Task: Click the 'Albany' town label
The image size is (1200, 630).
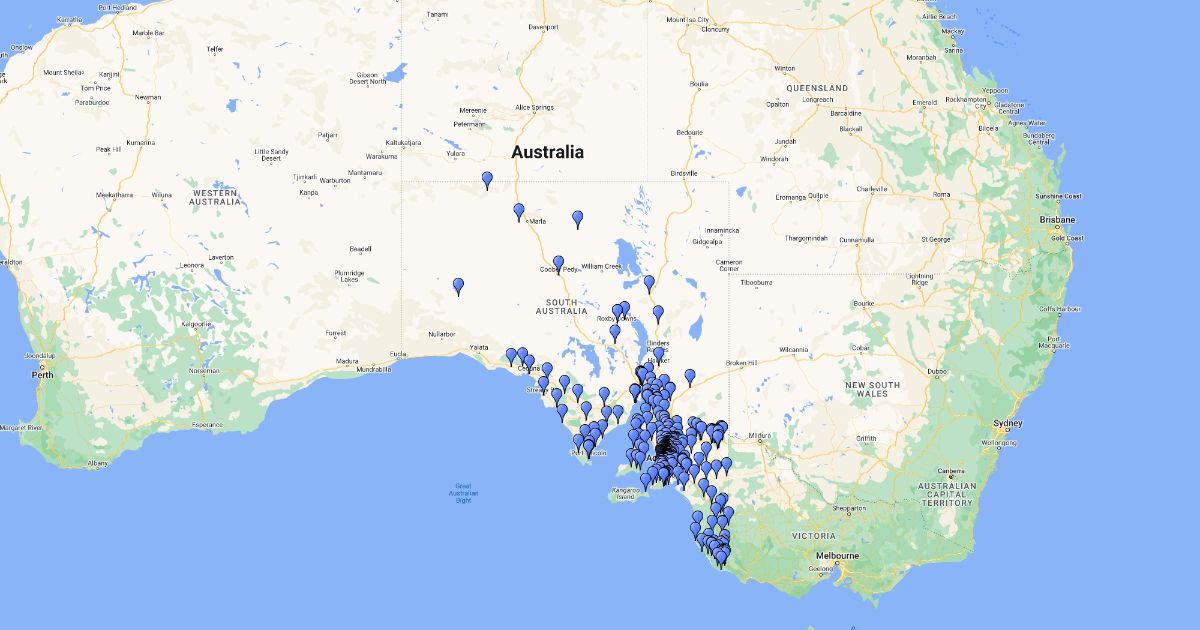Action: tap(97, 463)
